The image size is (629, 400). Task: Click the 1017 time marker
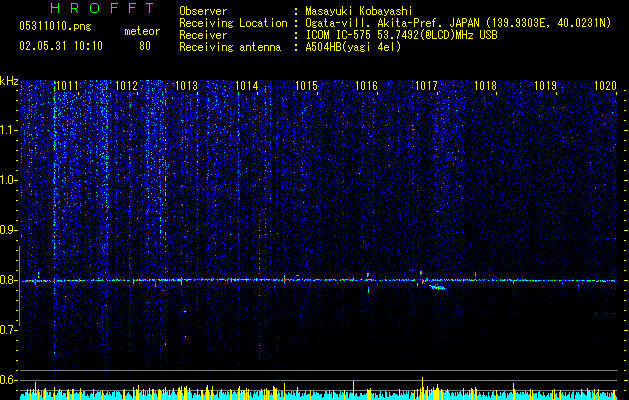[x=426, y=86]
